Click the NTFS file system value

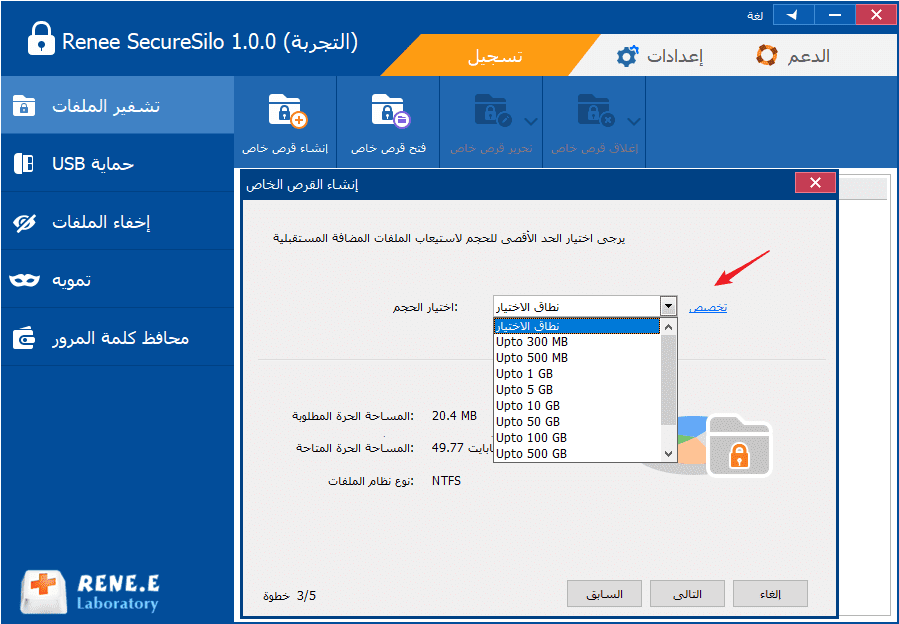tap(446, 481)
